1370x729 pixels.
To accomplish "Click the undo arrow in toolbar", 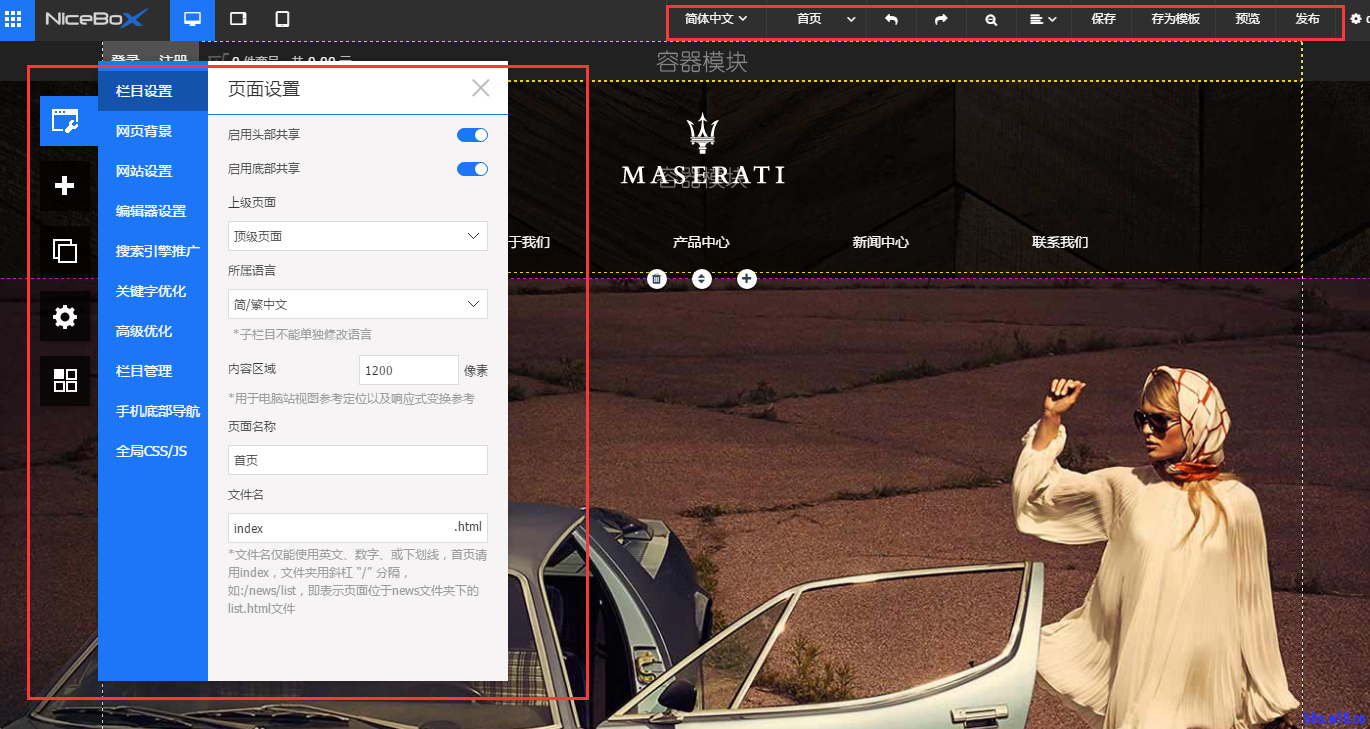I will point(892,19).
